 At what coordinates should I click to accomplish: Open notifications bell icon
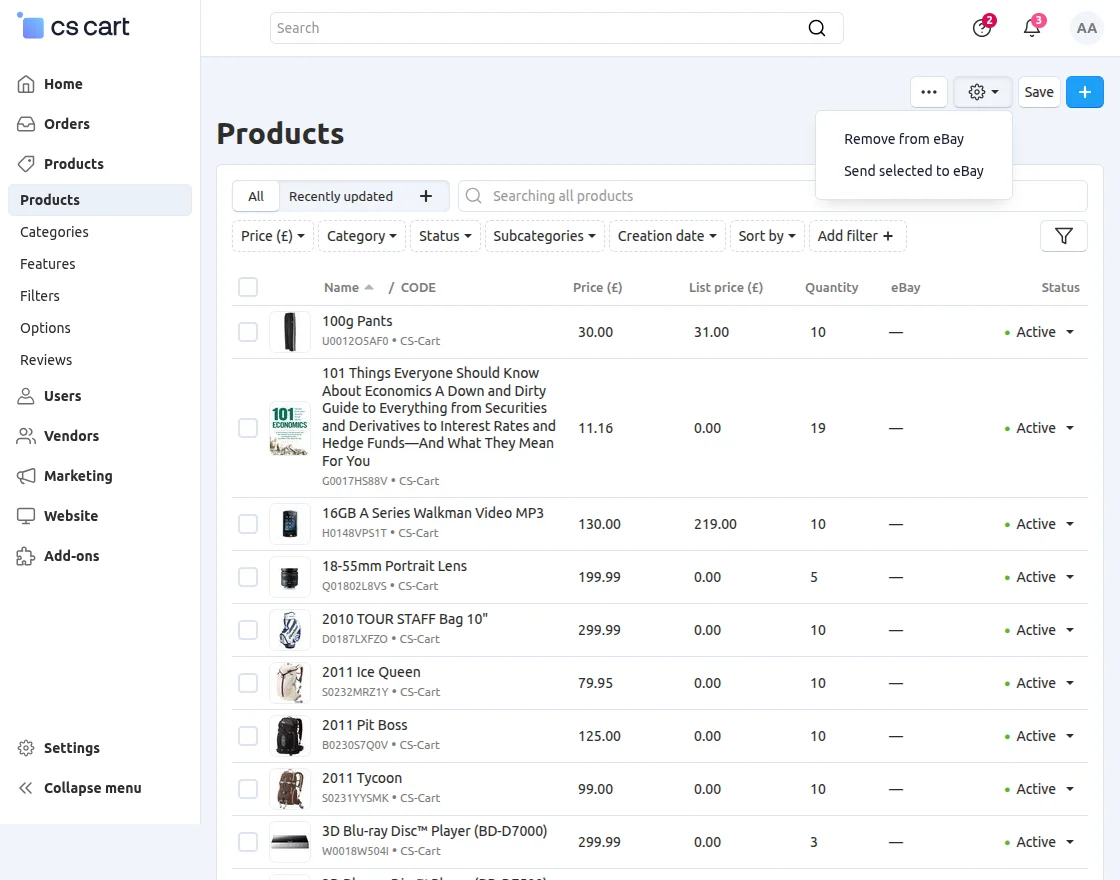[x=1032, y=28]
